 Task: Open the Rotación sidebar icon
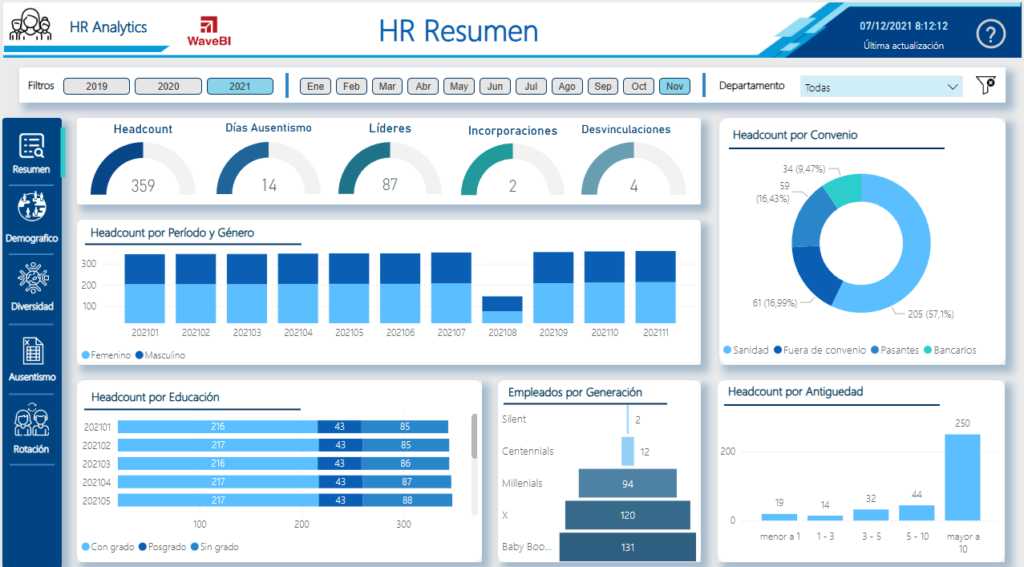(31, 421)
